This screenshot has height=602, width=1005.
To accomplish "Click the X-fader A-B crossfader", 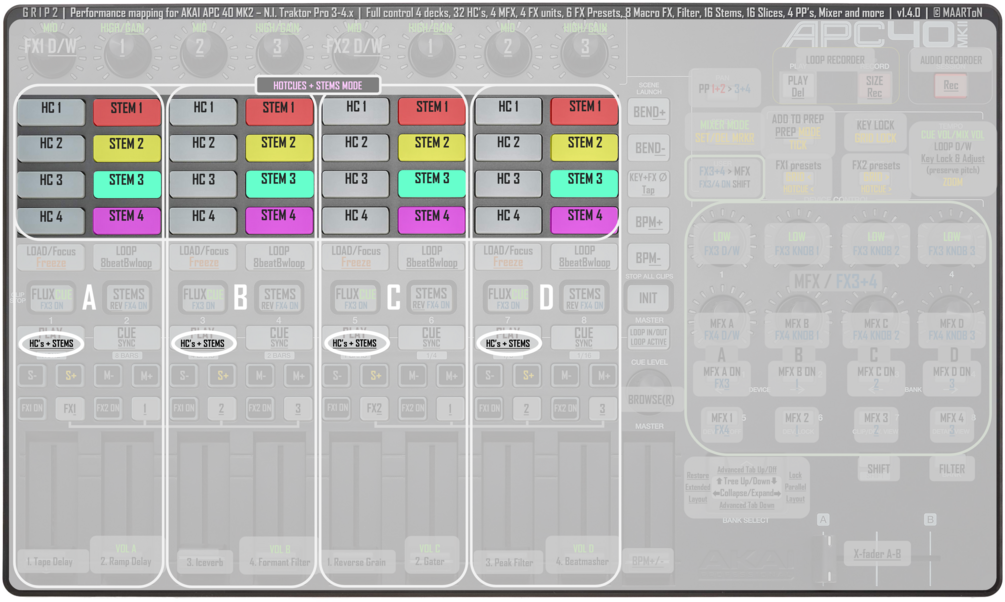I will click(x=877, y=553).
